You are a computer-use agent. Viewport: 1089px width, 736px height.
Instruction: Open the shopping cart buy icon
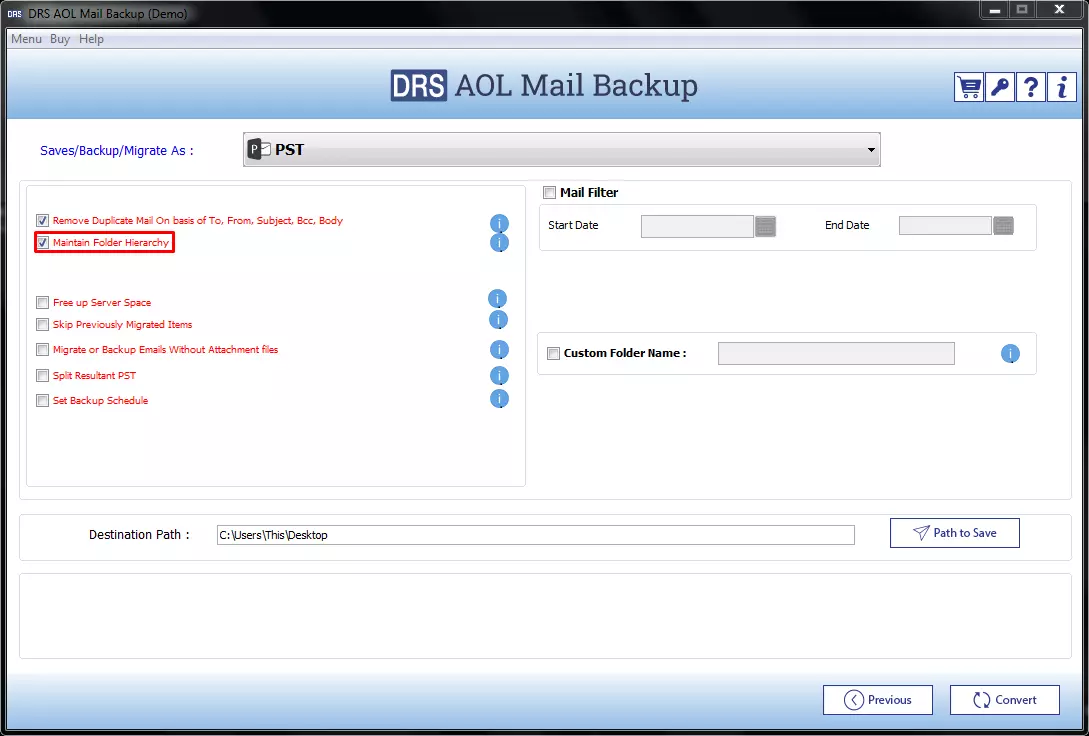pyautogui.click(x=969, y=87)
